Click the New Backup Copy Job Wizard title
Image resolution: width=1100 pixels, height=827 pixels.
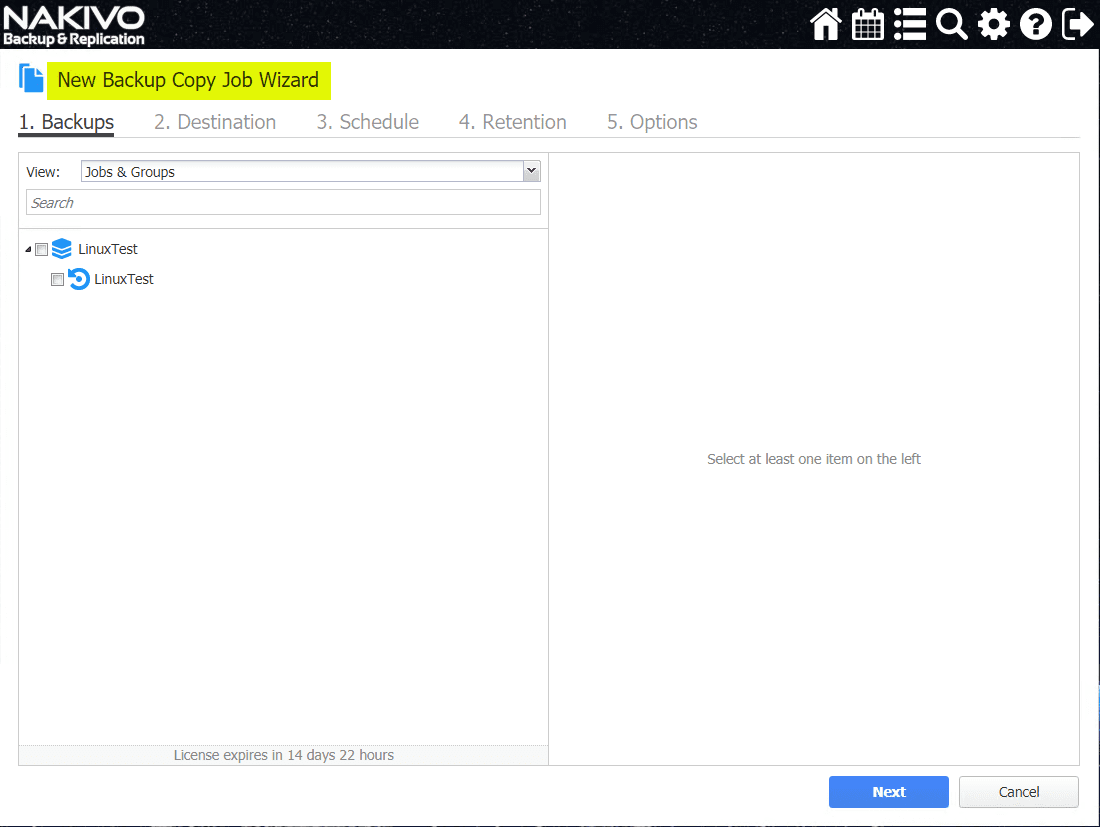pyautogui.click(x=188, y=80)
